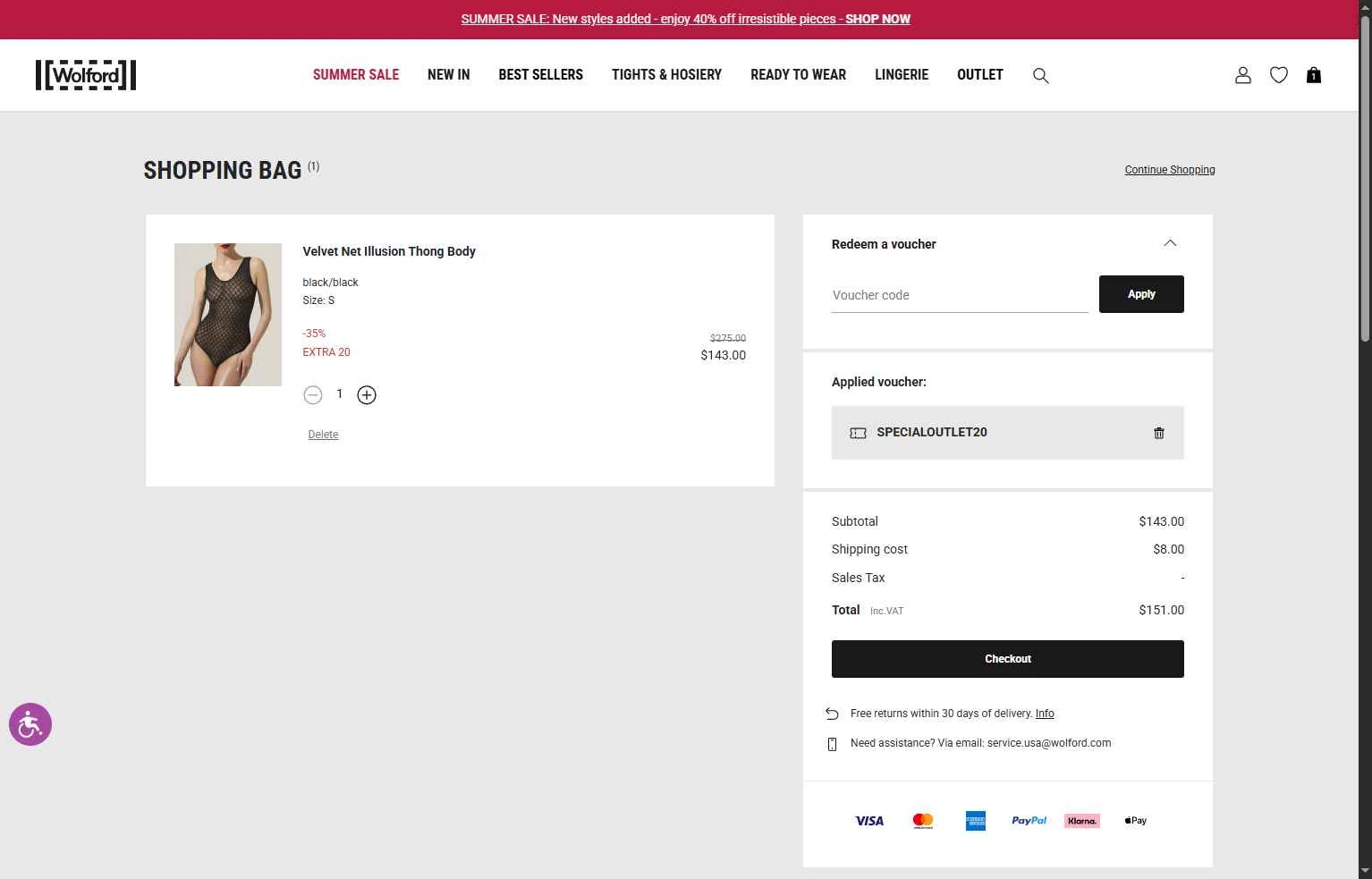Open the SUMMER SALE menu
Image resolution: width=1372 pixels, height=879 pixels.
click(356, 75)
